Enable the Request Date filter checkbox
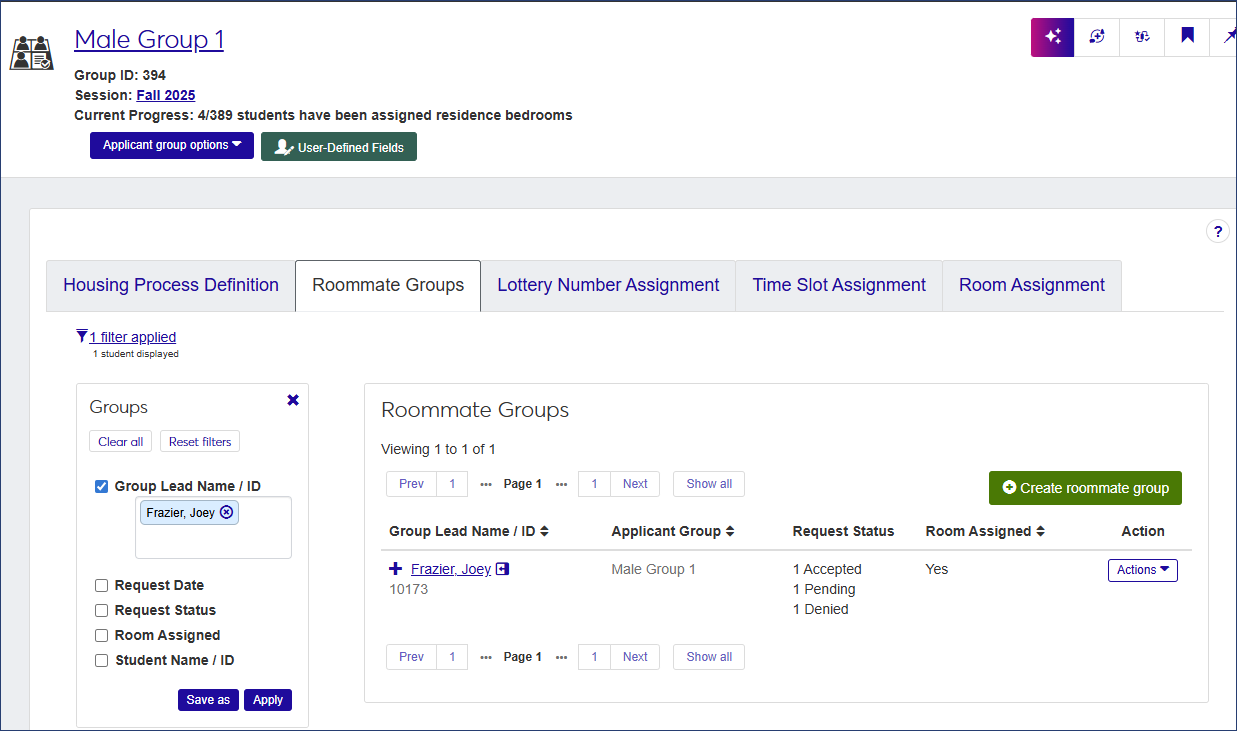 [x=101, y=585]
